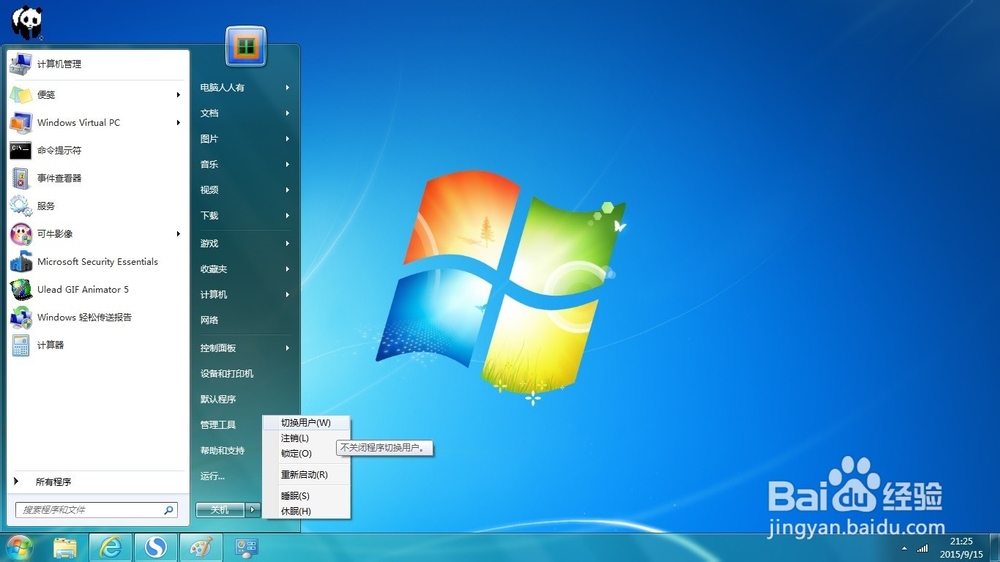Screen dimensions: 1000x562
Task: Click search magnifier icon
Action: pyautogui.click(x=168, y=510)
